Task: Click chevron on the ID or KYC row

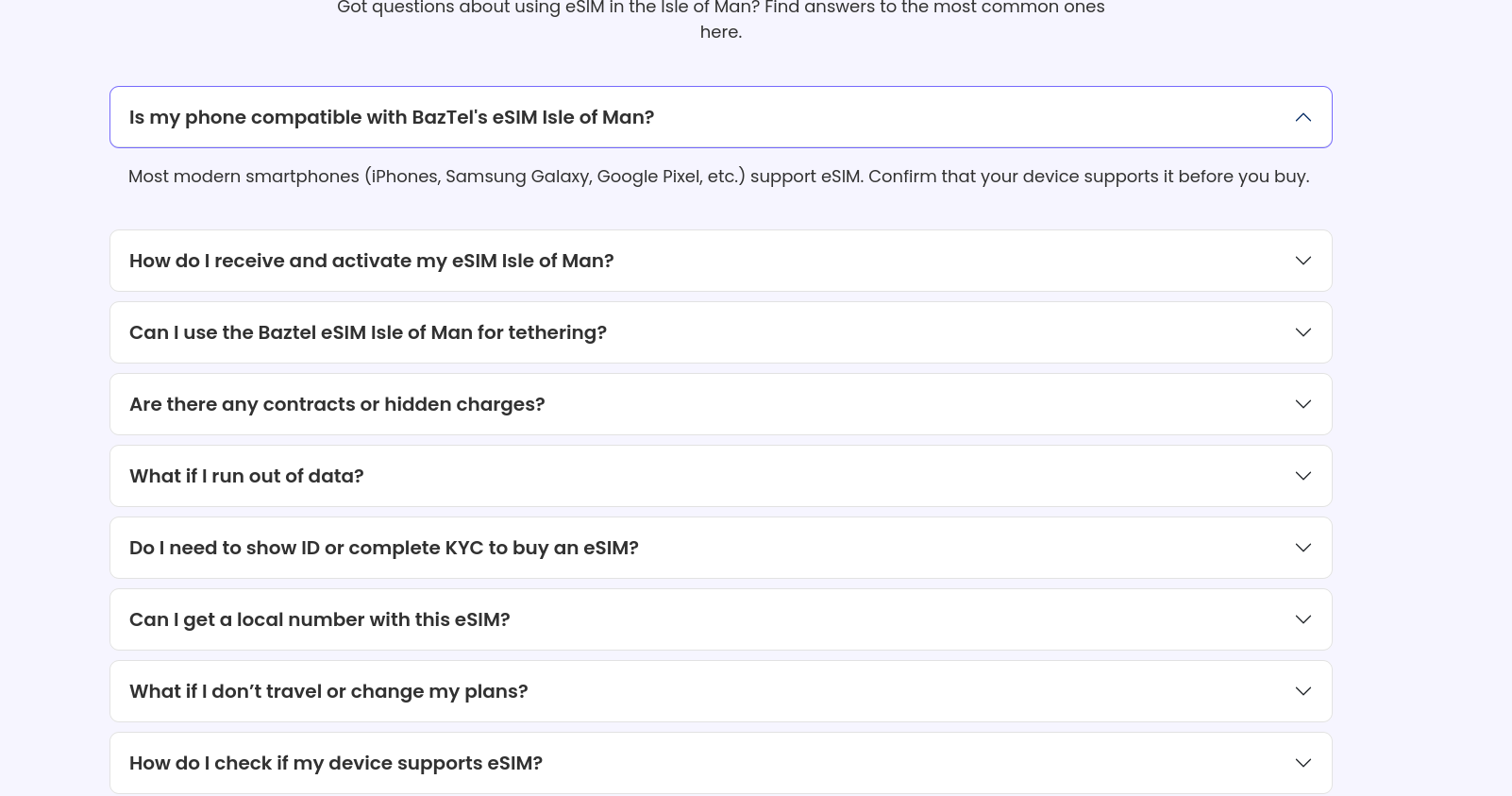Action: tap(1302, 548)
